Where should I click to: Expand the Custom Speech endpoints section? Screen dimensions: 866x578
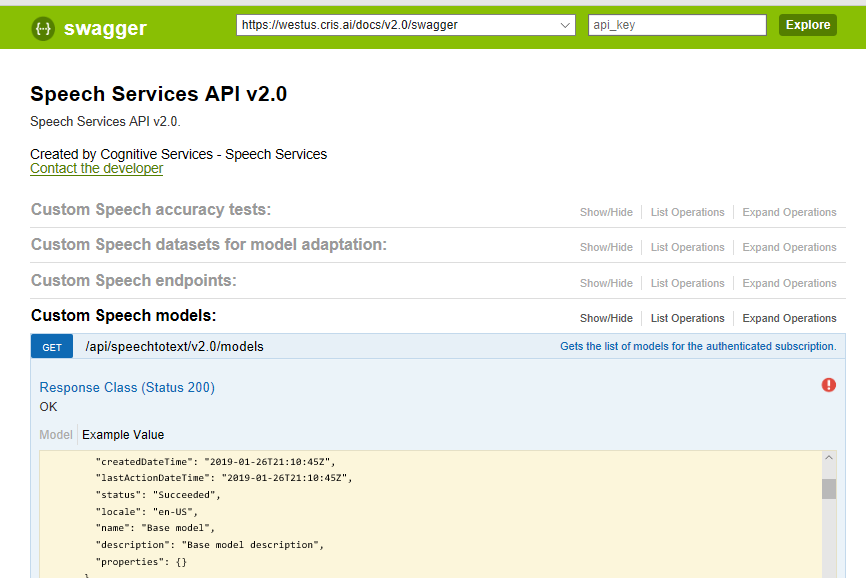134,281
